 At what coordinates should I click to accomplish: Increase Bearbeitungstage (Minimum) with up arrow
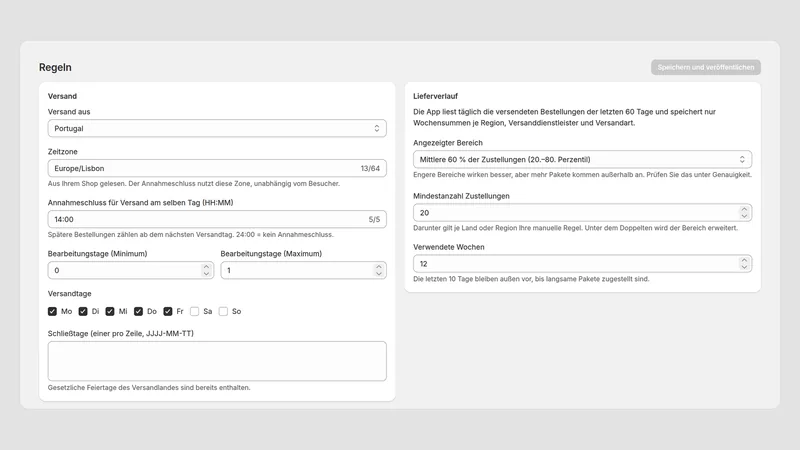point(206,266)
